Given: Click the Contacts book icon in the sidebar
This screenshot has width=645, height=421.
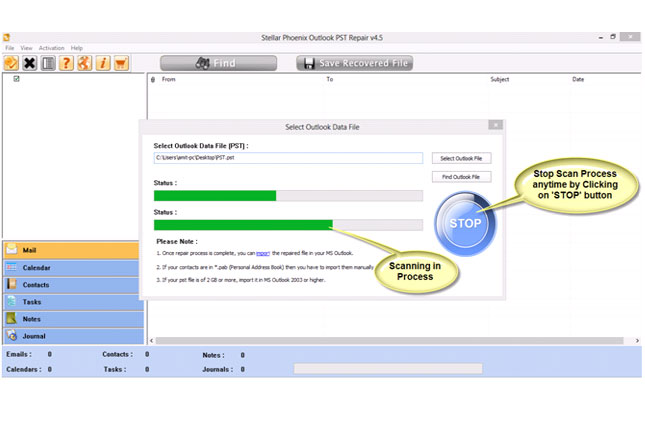Looking at the screenshot, I should pyautogui.click(x=12, y=284).
